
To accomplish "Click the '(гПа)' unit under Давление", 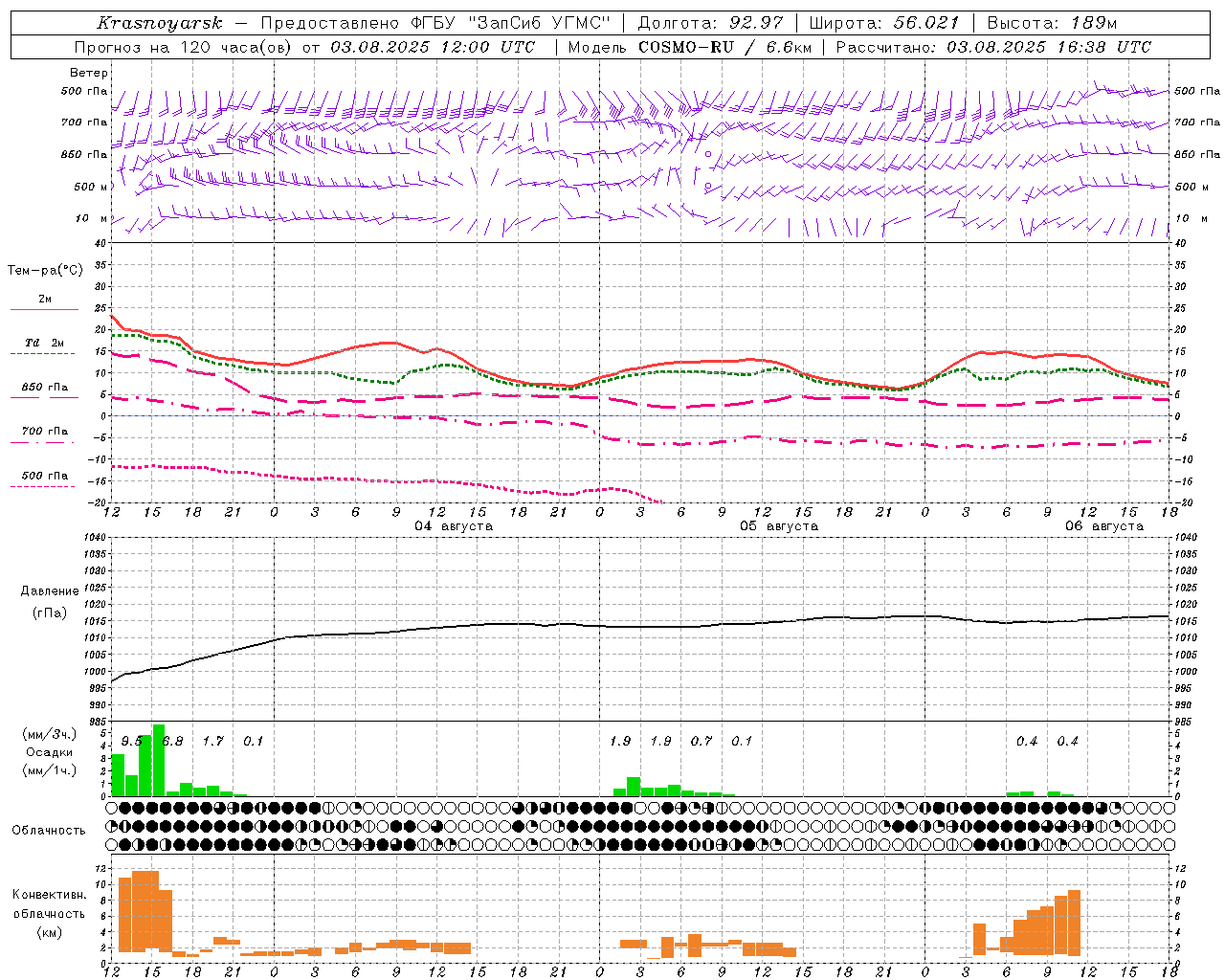I will (50, 613).
